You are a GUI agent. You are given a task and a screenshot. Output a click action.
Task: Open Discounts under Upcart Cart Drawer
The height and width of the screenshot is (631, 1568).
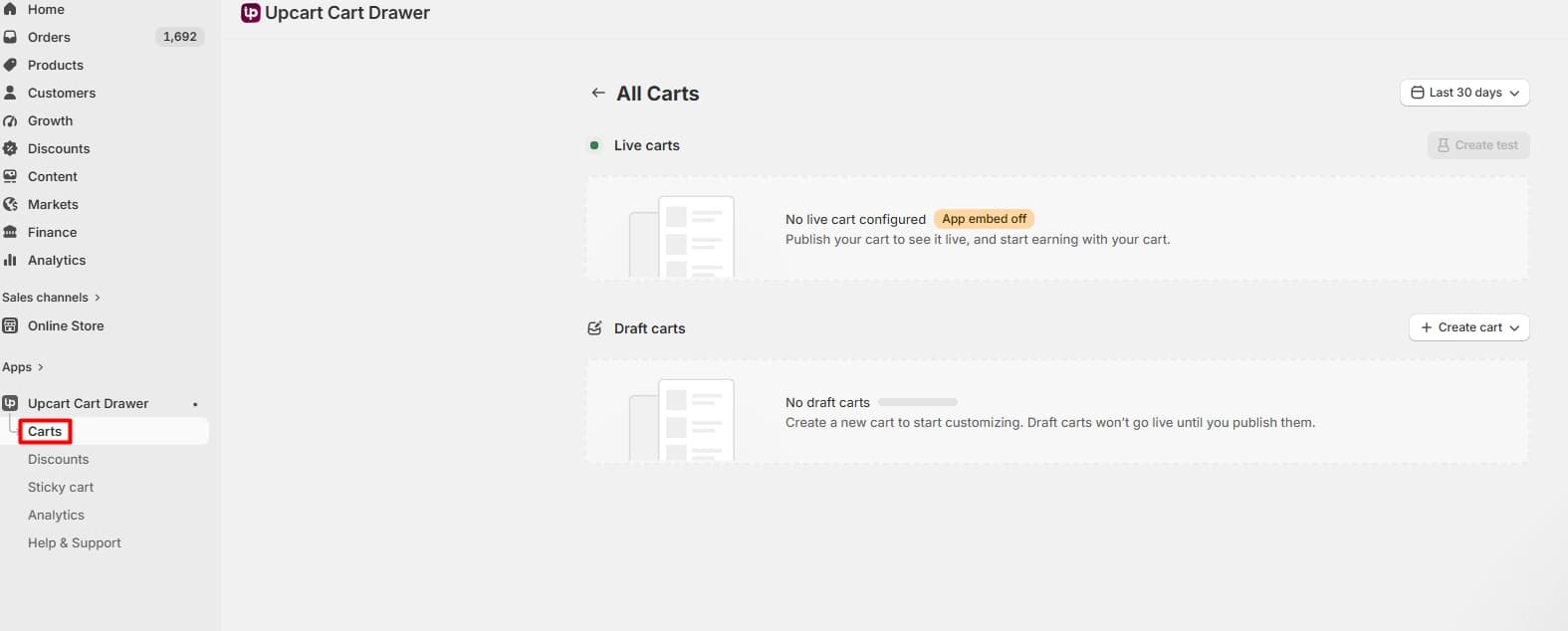(59, 459)
